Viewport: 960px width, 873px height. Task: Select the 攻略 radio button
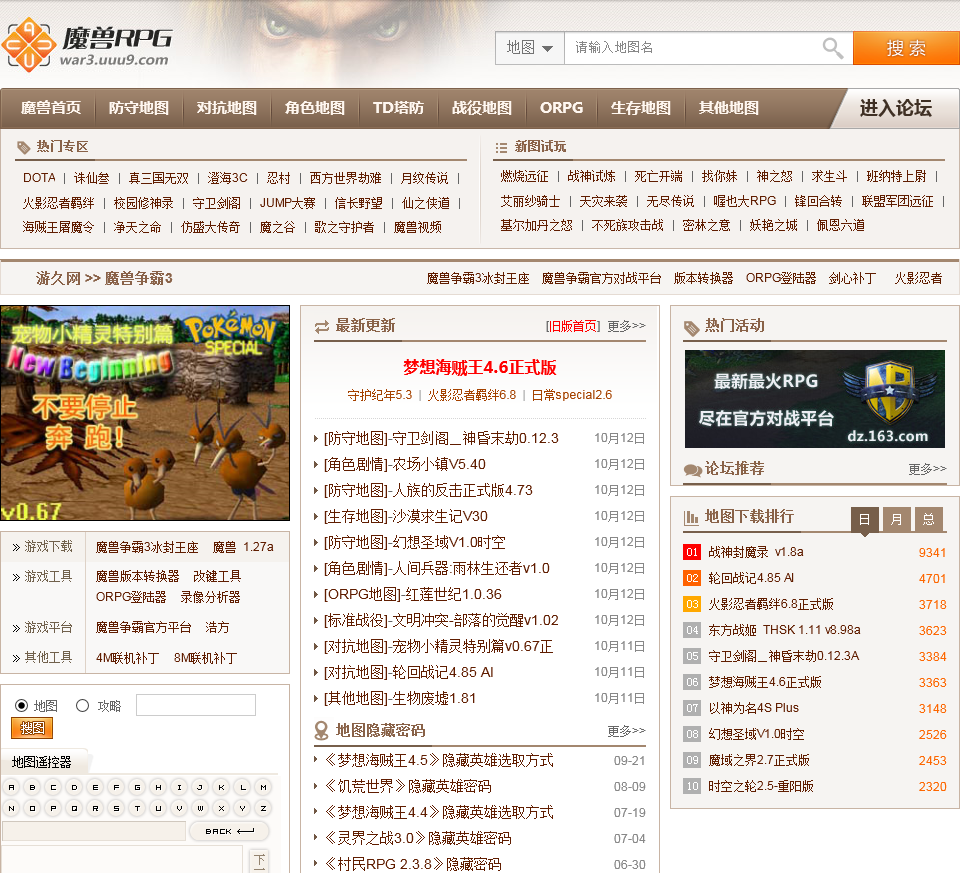coord(83,706)
